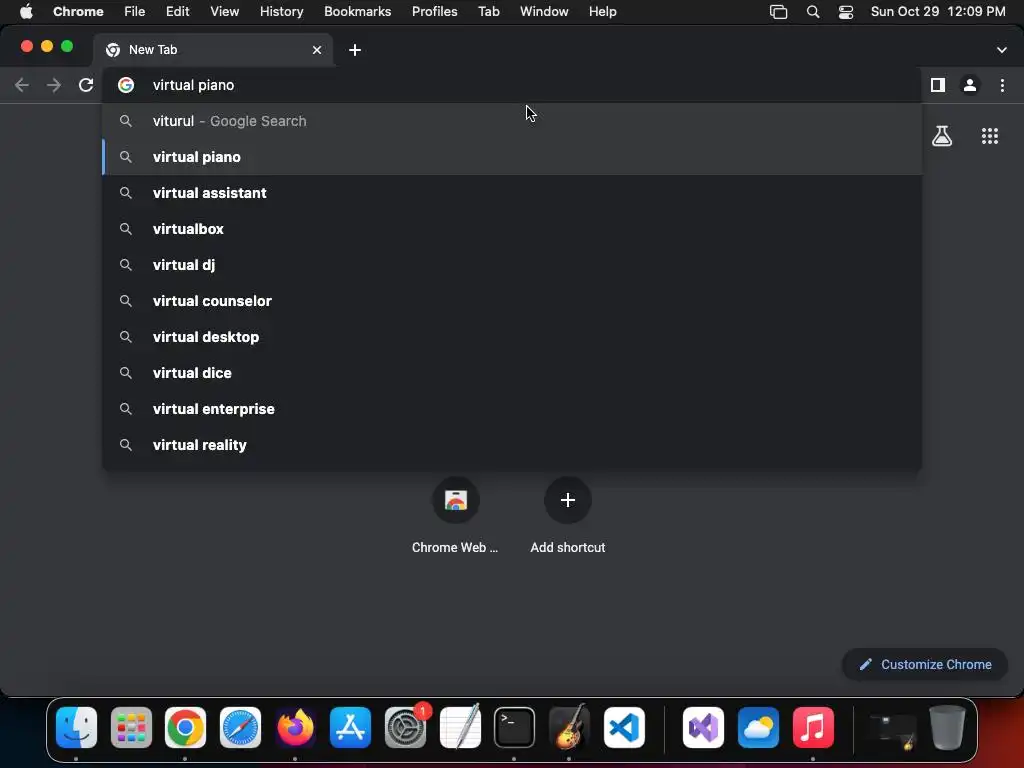The height and width of the screenshot is (768, 1024).
Task: Open the Trash in the dock
Action: click(948, 728)
